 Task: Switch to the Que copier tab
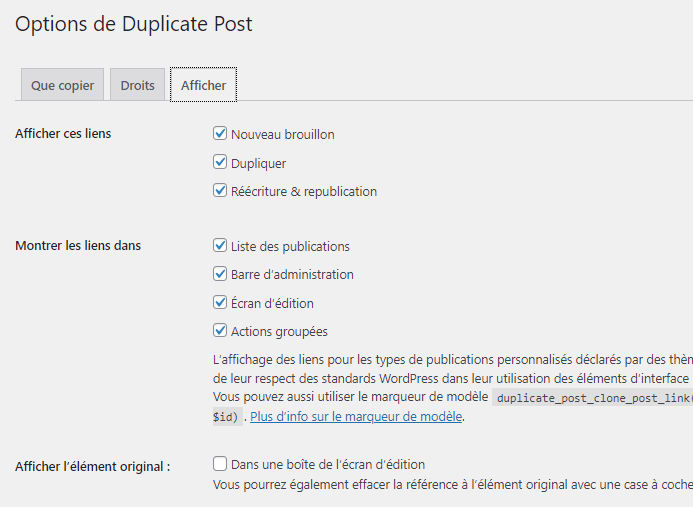[62, 84]
